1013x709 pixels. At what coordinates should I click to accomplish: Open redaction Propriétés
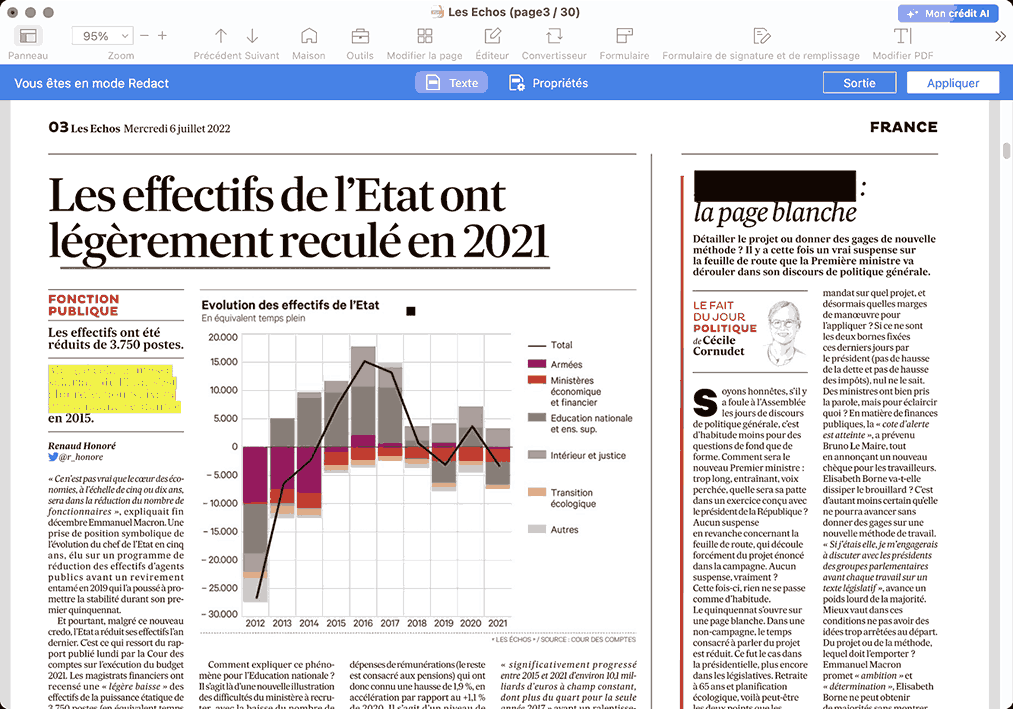[548, 83]
